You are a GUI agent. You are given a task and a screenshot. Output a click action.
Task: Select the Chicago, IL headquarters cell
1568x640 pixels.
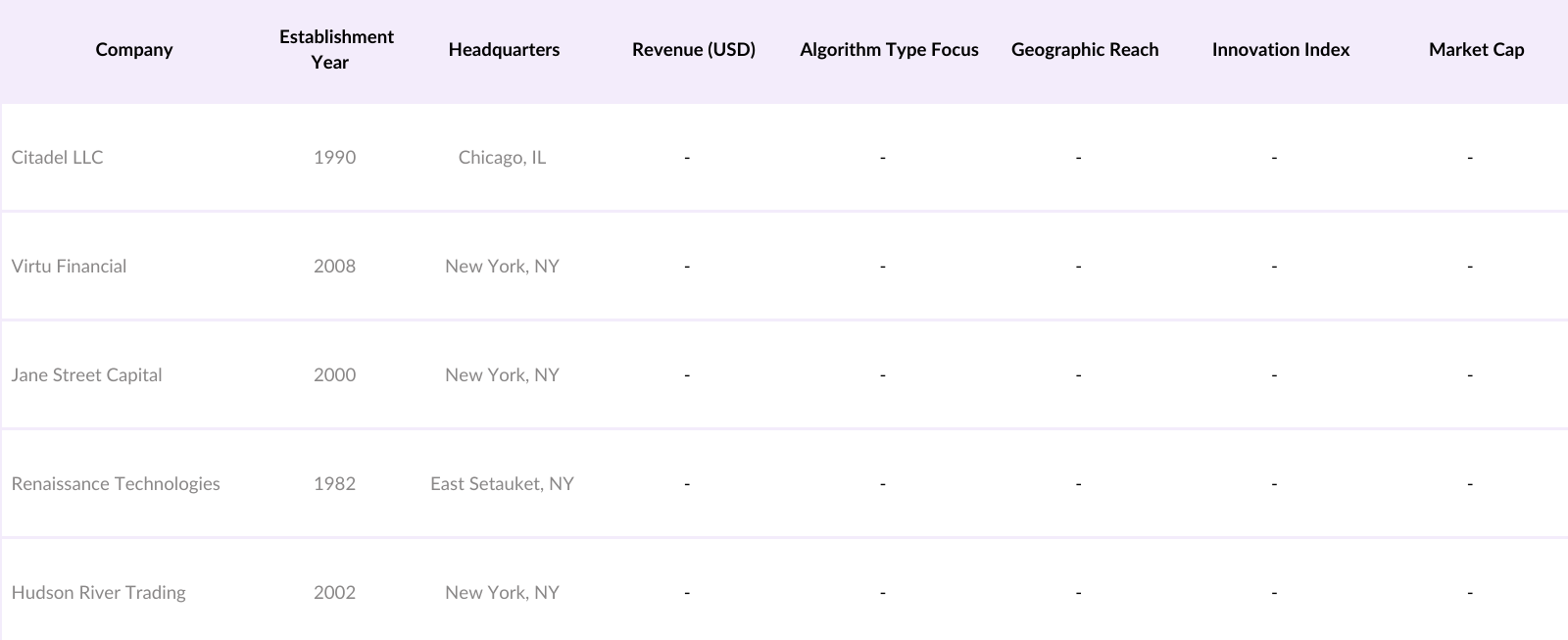[502, 158]
